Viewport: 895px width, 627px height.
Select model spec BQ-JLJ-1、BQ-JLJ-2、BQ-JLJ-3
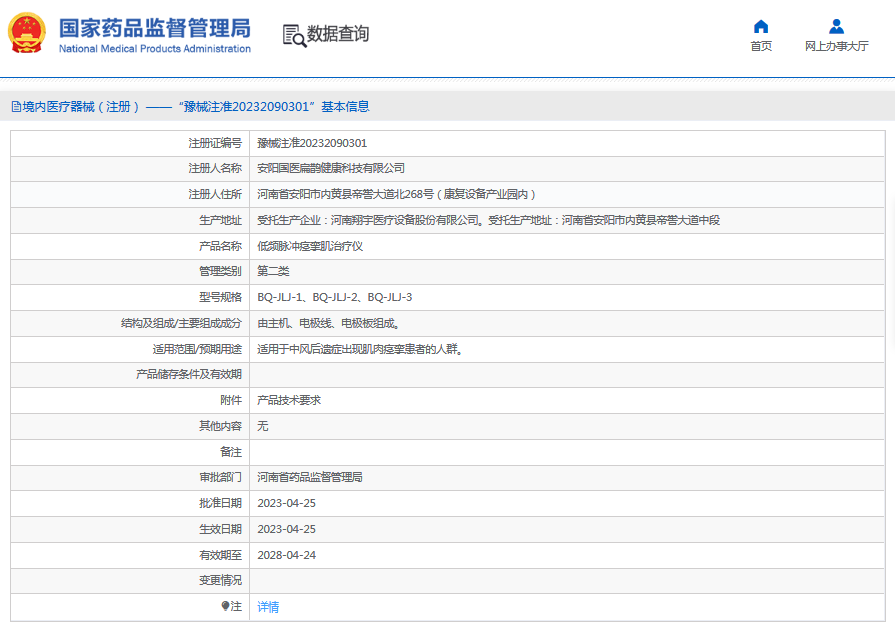(x=334, y=297)
